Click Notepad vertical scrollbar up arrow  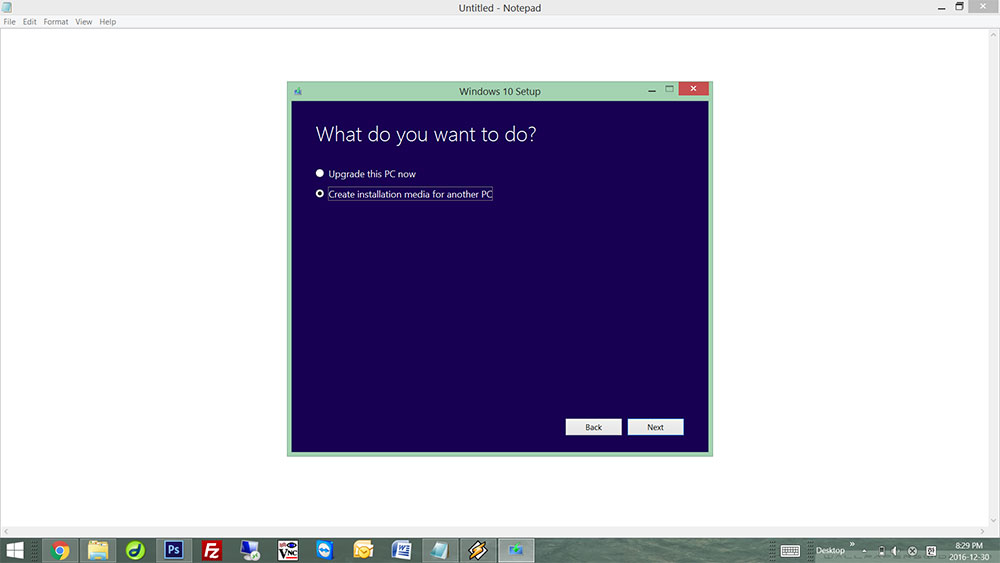(x=993, y=35)
